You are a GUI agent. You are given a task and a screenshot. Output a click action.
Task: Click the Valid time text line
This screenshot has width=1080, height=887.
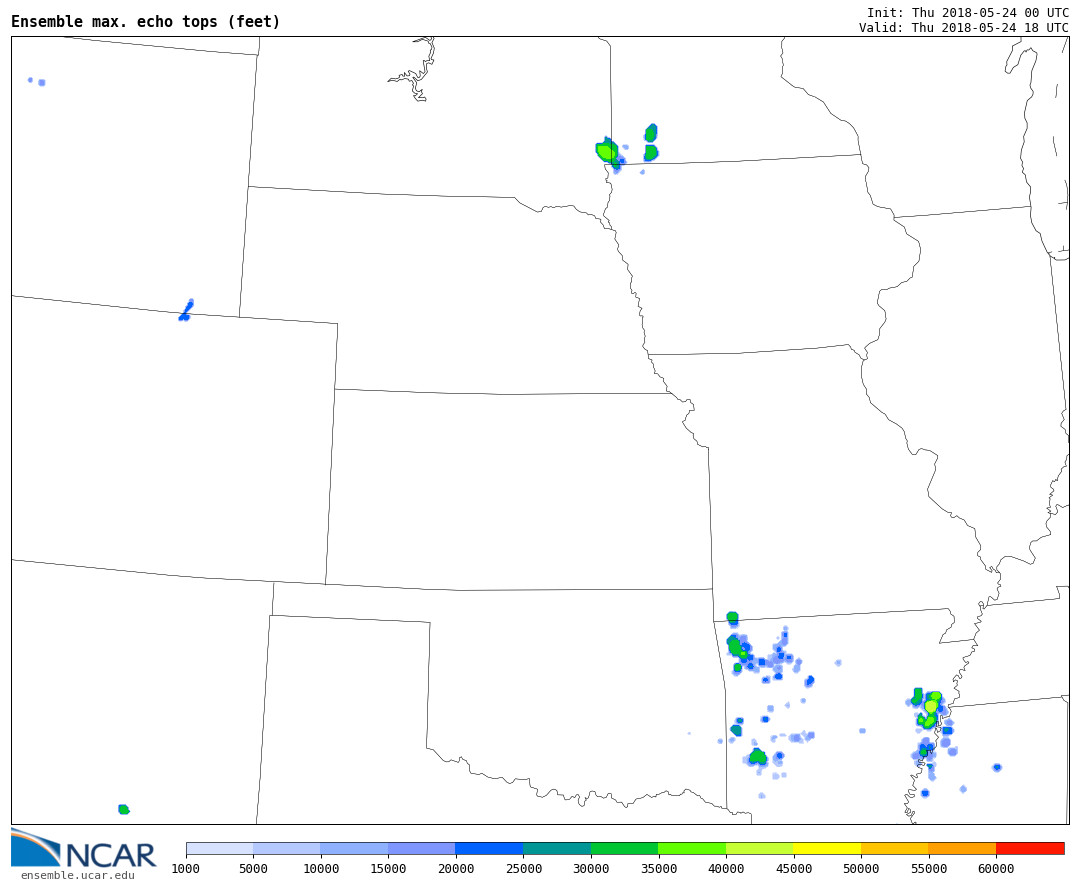963,28
